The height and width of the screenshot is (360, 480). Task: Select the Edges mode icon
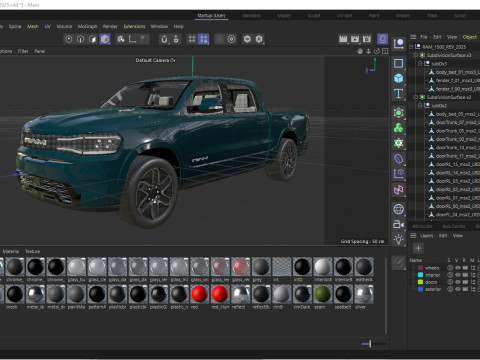(81, 39)
